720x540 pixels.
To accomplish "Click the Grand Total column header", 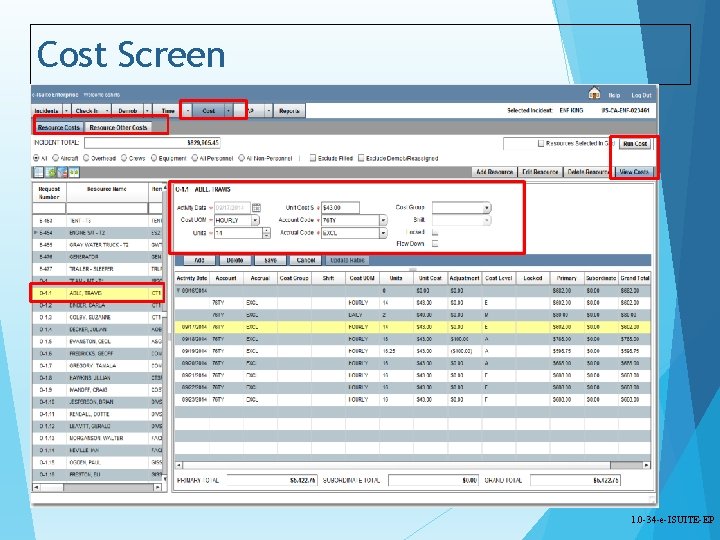I will click(x=635, y=278).
